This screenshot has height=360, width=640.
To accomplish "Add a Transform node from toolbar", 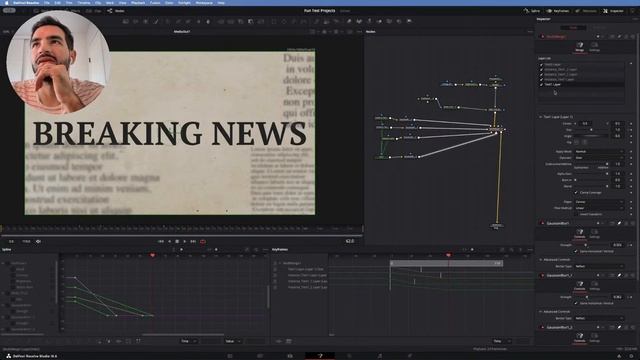I will (260, 21).
